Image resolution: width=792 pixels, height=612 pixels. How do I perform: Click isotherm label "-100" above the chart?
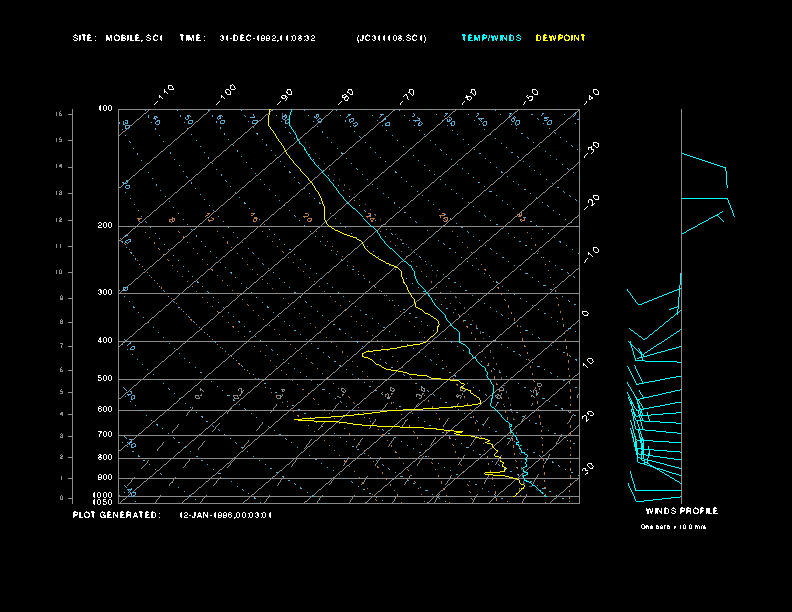(x=226, y=95)
